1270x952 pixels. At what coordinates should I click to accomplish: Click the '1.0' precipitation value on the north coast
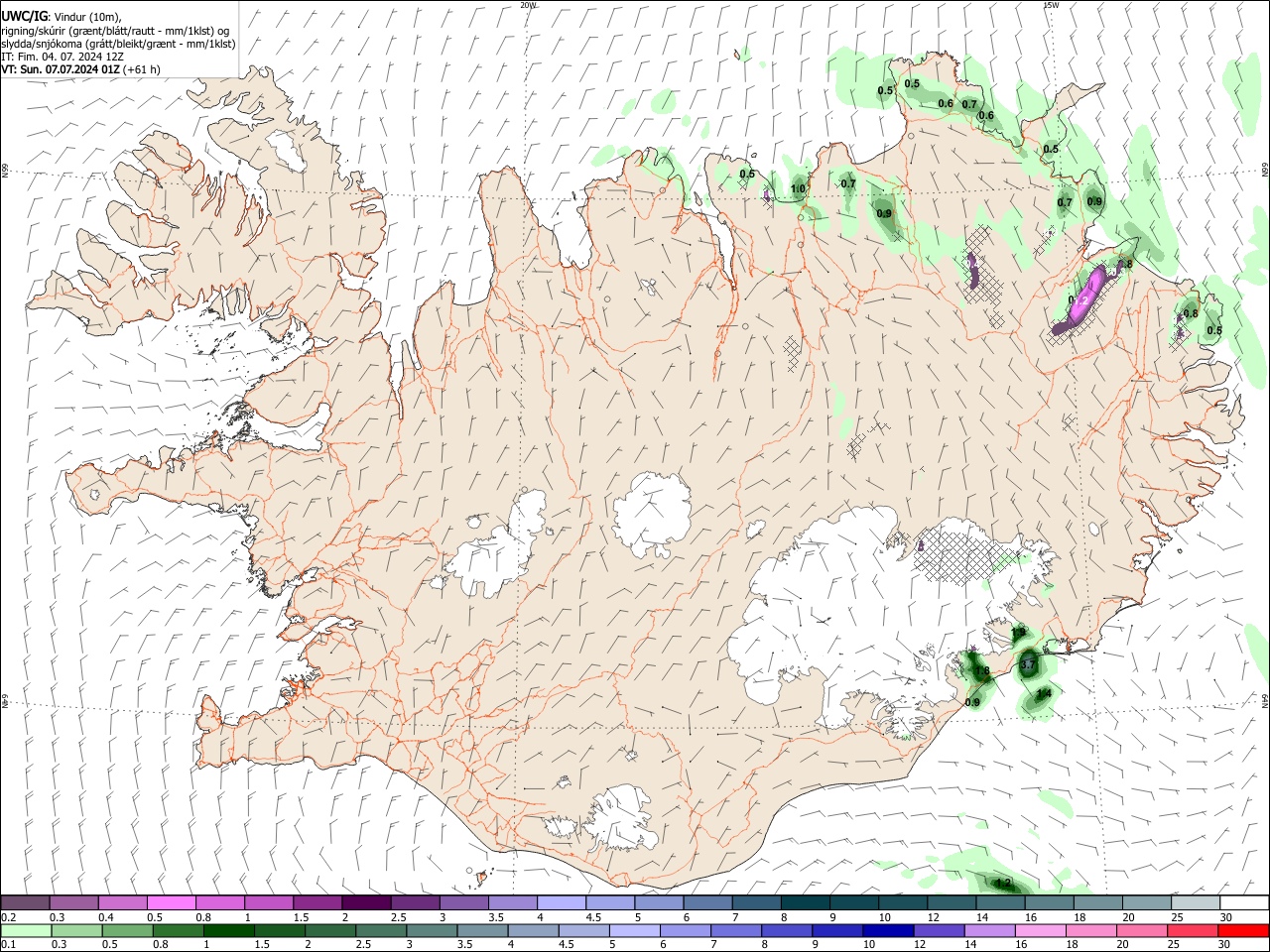pos(798,188)
